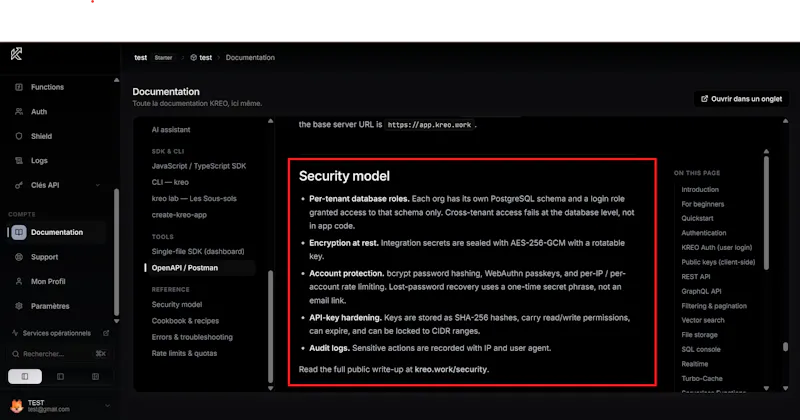Click the https://app.kreo.work code snippet
800x420 pixels.
430,125
